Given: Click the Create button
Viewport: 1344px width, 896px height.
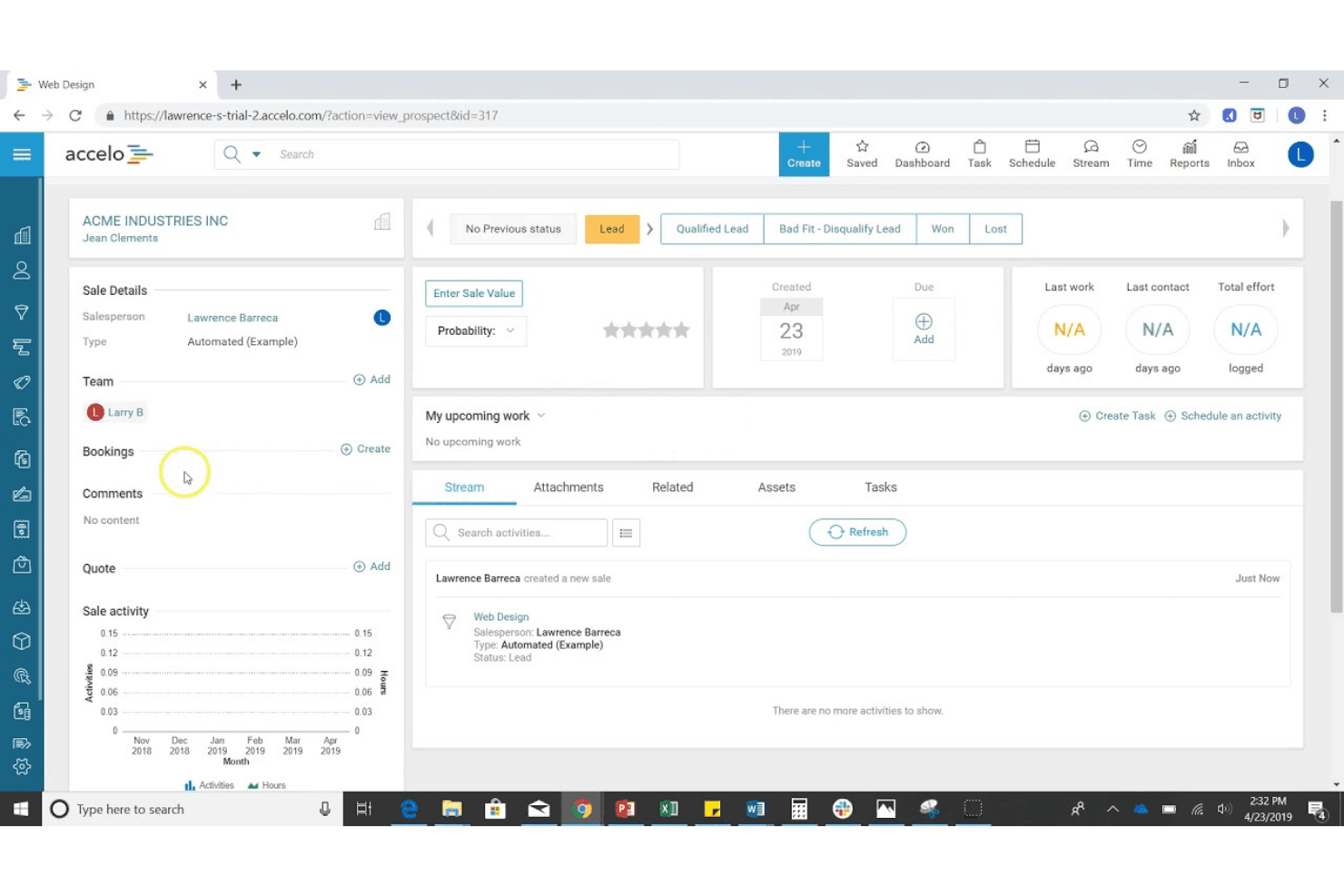Looking at the screenshot, I should (804, 154).
